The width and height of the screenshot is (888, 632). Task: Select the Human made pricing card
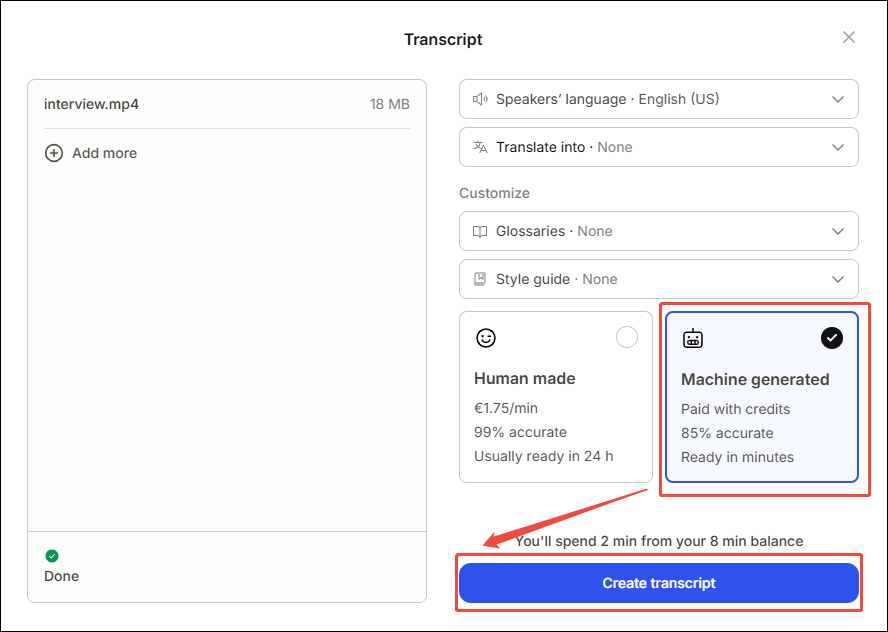[x=556, y=398]
